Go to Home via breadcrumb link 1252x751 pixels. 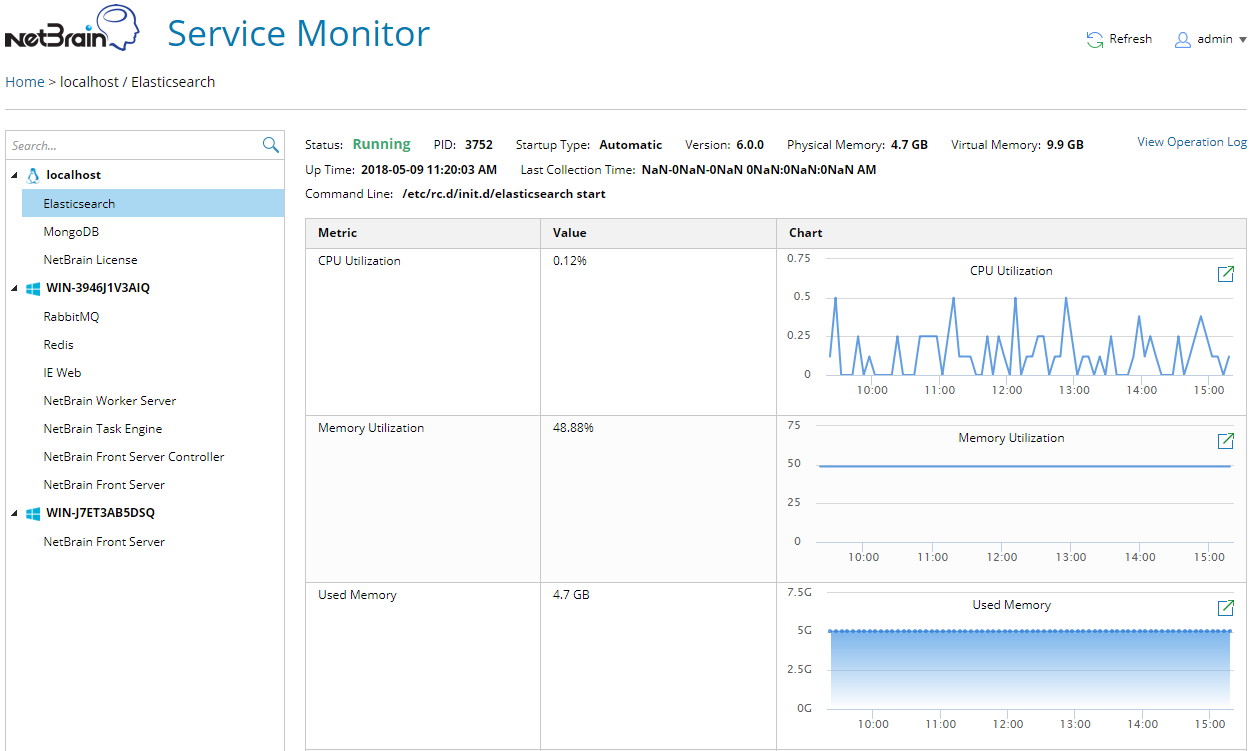click(24, 82)
